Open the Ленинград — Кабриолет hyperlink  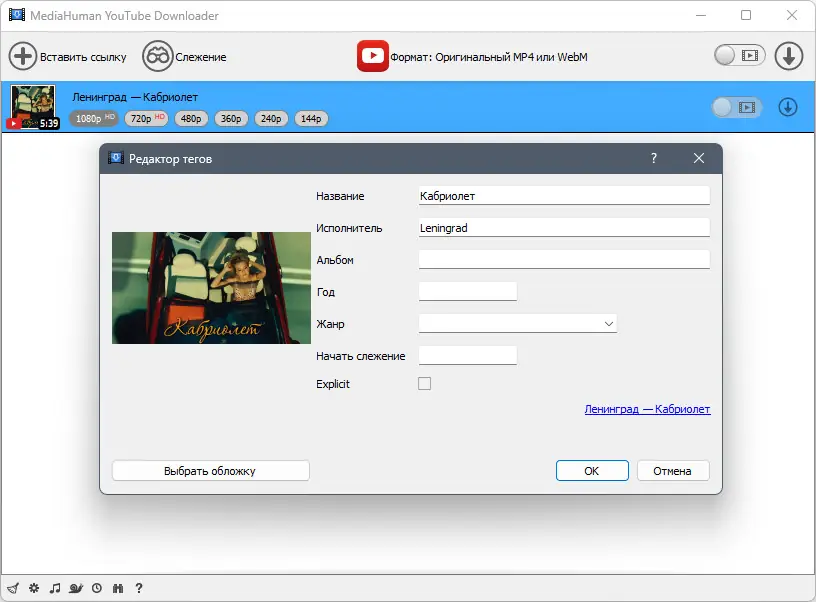[647, 409]
